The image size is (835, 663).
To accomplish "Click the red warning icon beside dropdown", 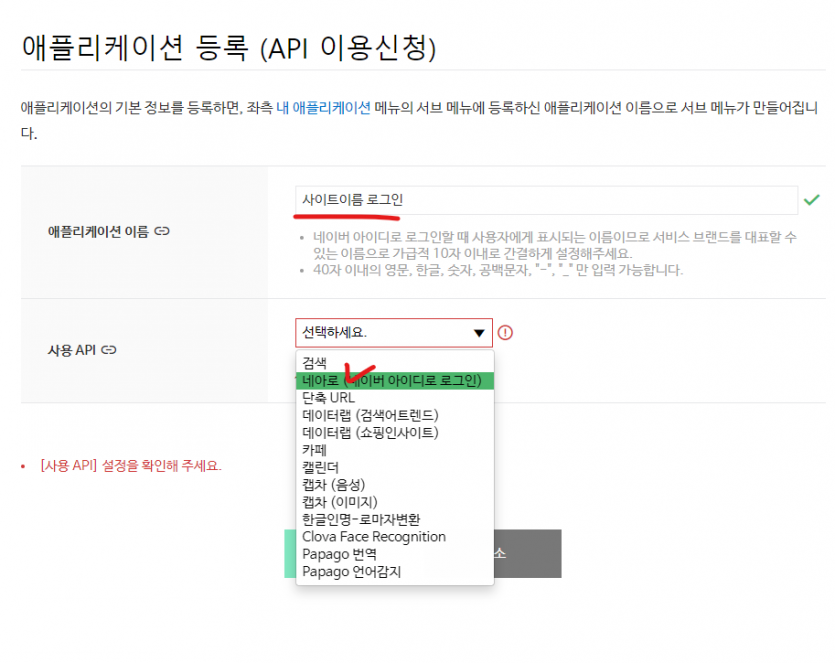I will pos(505,333).
